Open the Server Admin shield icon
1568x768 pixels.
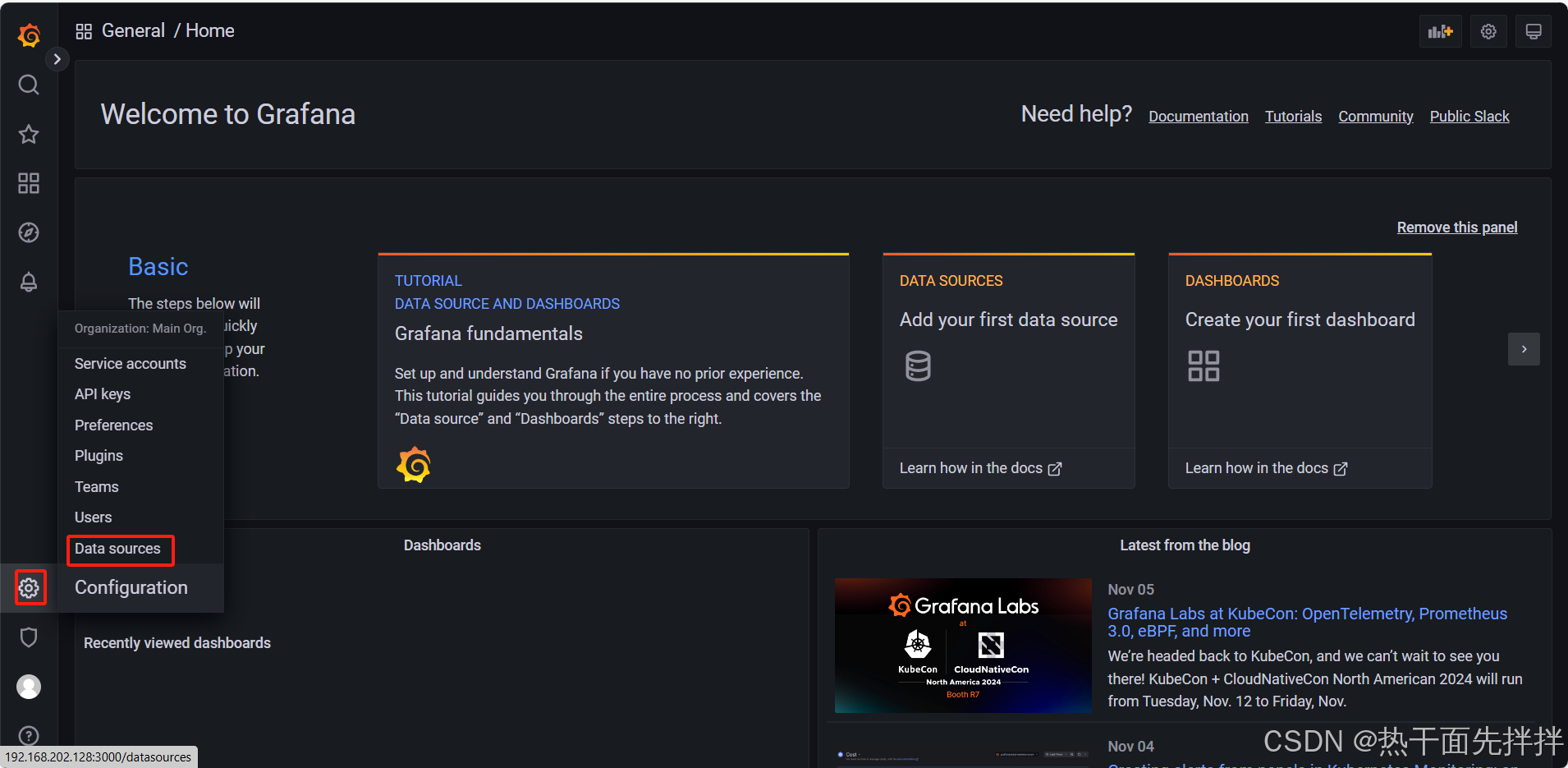tap(29, 637)
